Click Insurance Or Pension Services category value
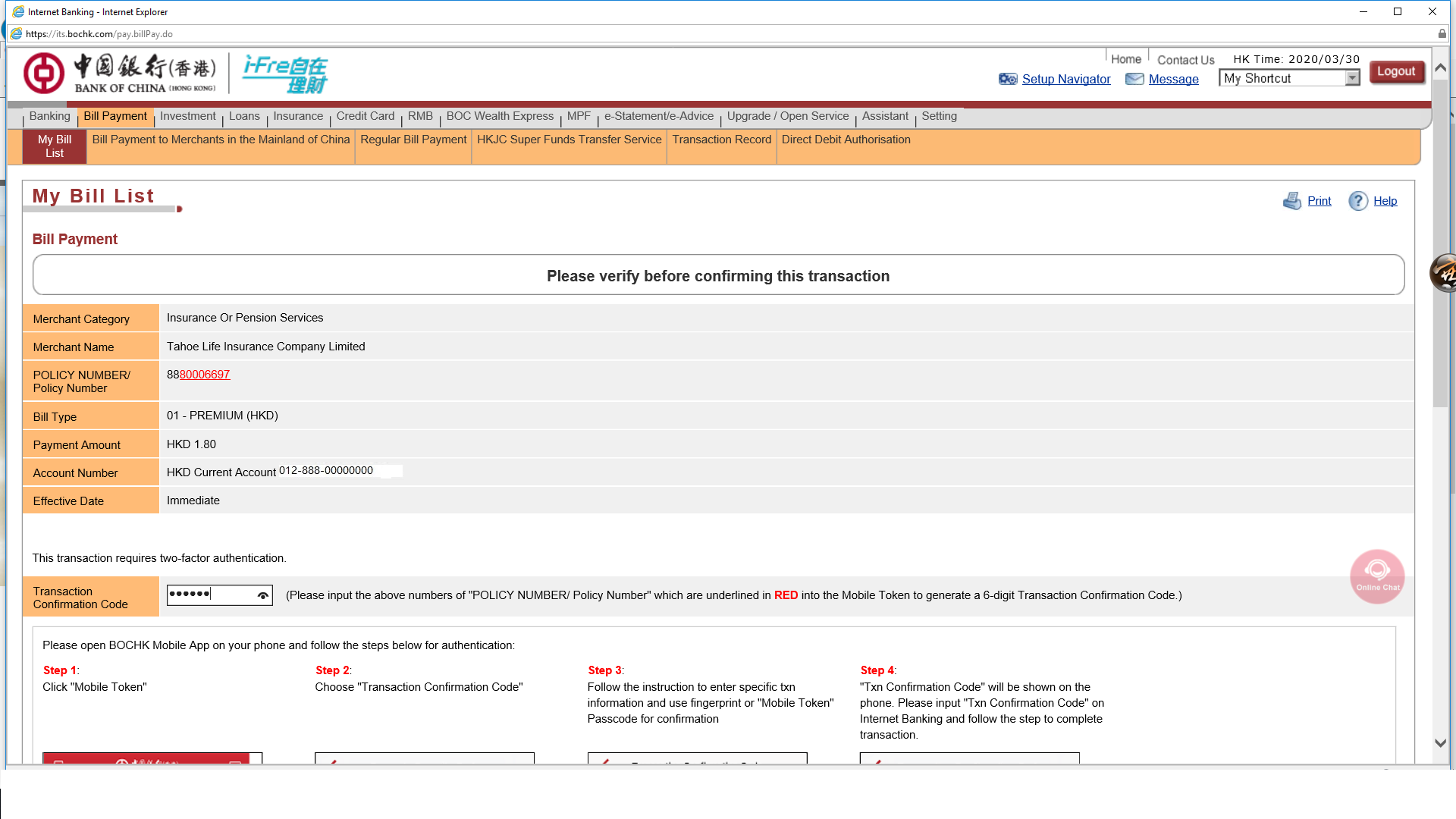 [x=245, y=318]
